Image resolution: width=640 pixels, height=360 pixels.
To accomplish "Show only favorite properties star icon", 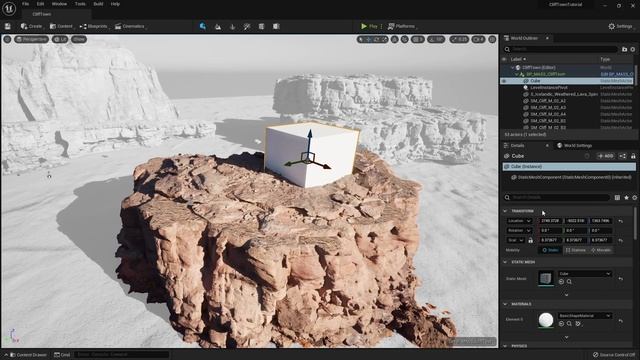I will click(x=626, y=198).
